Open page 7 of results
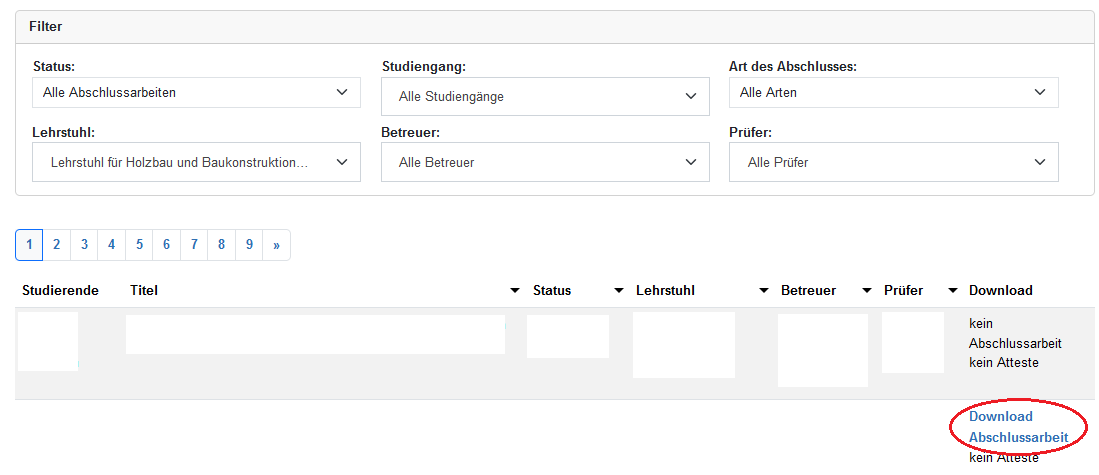 pos(194,245)
